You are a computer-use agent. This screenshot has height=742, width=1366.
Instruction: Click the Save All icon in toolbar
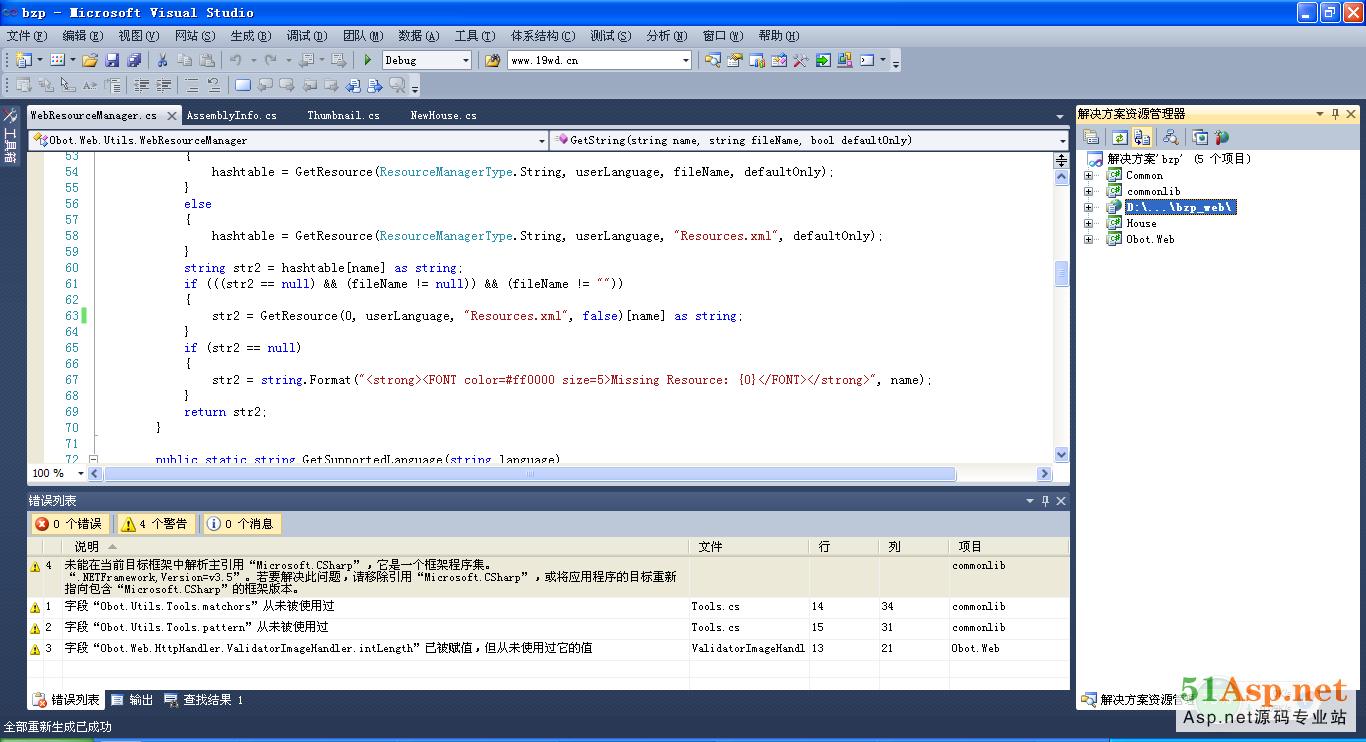pyautogui.click(x=134, y=61)
